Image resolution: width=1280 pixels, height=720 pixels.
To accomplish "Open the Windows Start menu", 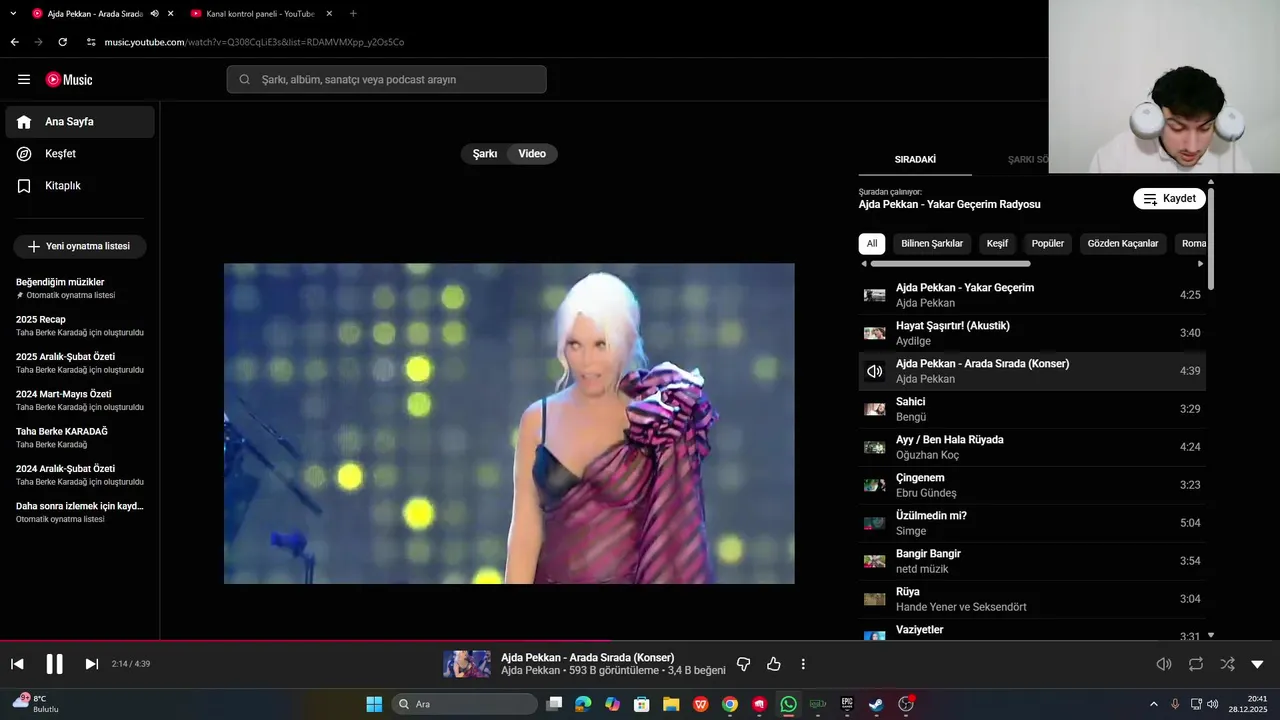I will pyautogui.click(x=374, y=704).
